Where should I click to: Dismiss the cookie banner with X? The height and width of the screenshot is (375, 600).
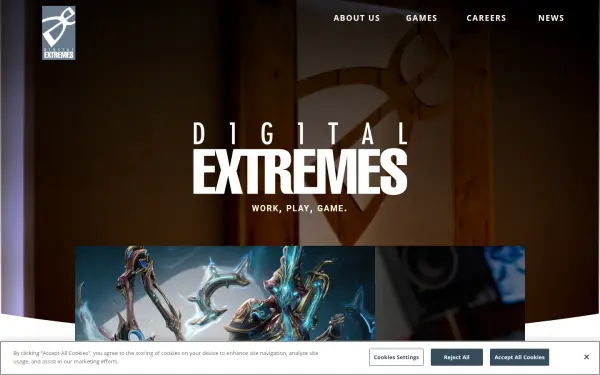click(x=586, y=357)
